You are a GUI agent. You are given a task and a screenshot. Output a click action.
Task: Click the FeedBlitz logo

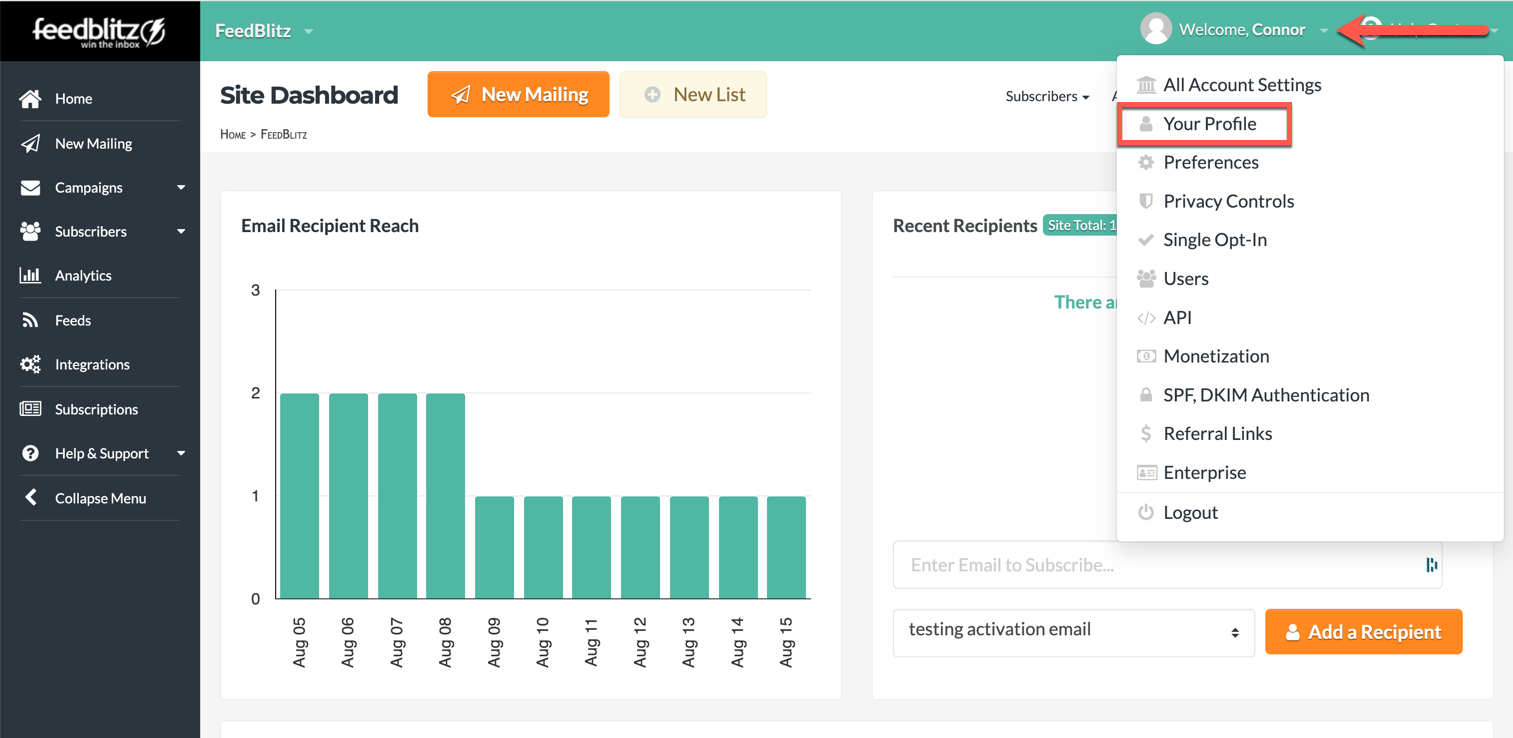(x=99, y=31)
